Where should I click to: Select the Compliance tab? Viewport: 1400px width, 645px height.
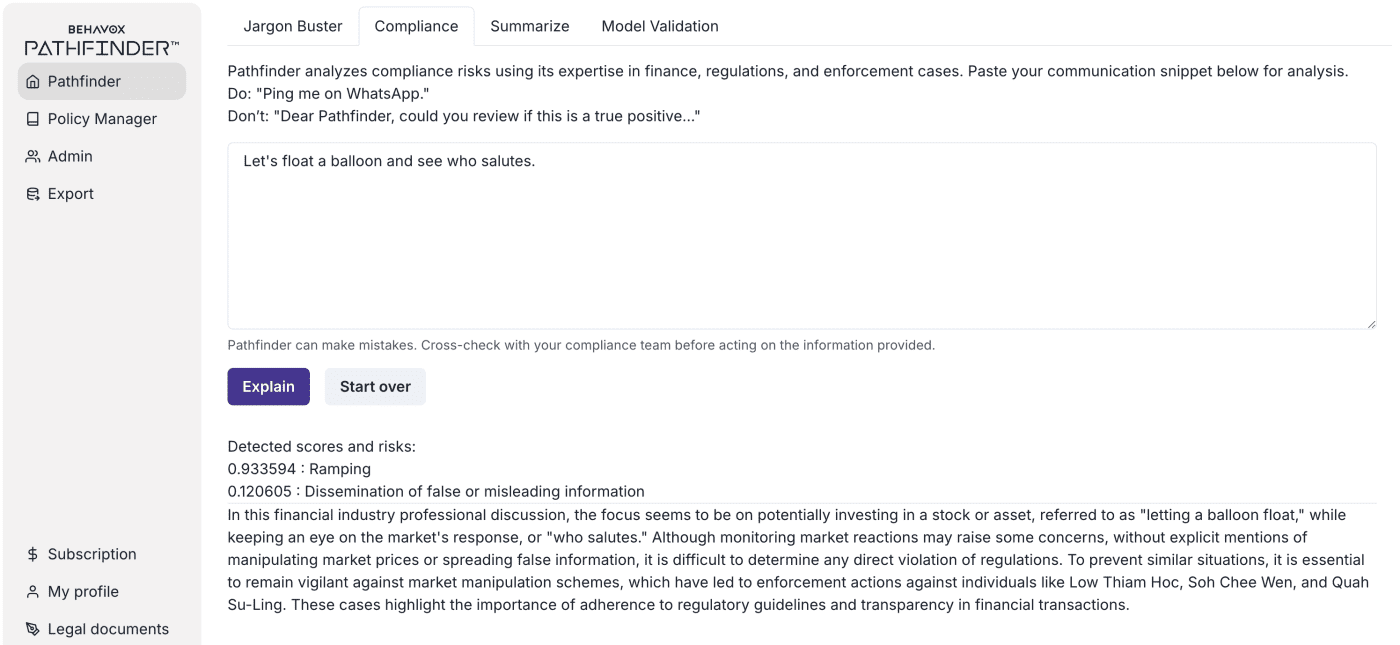point(416,26)
